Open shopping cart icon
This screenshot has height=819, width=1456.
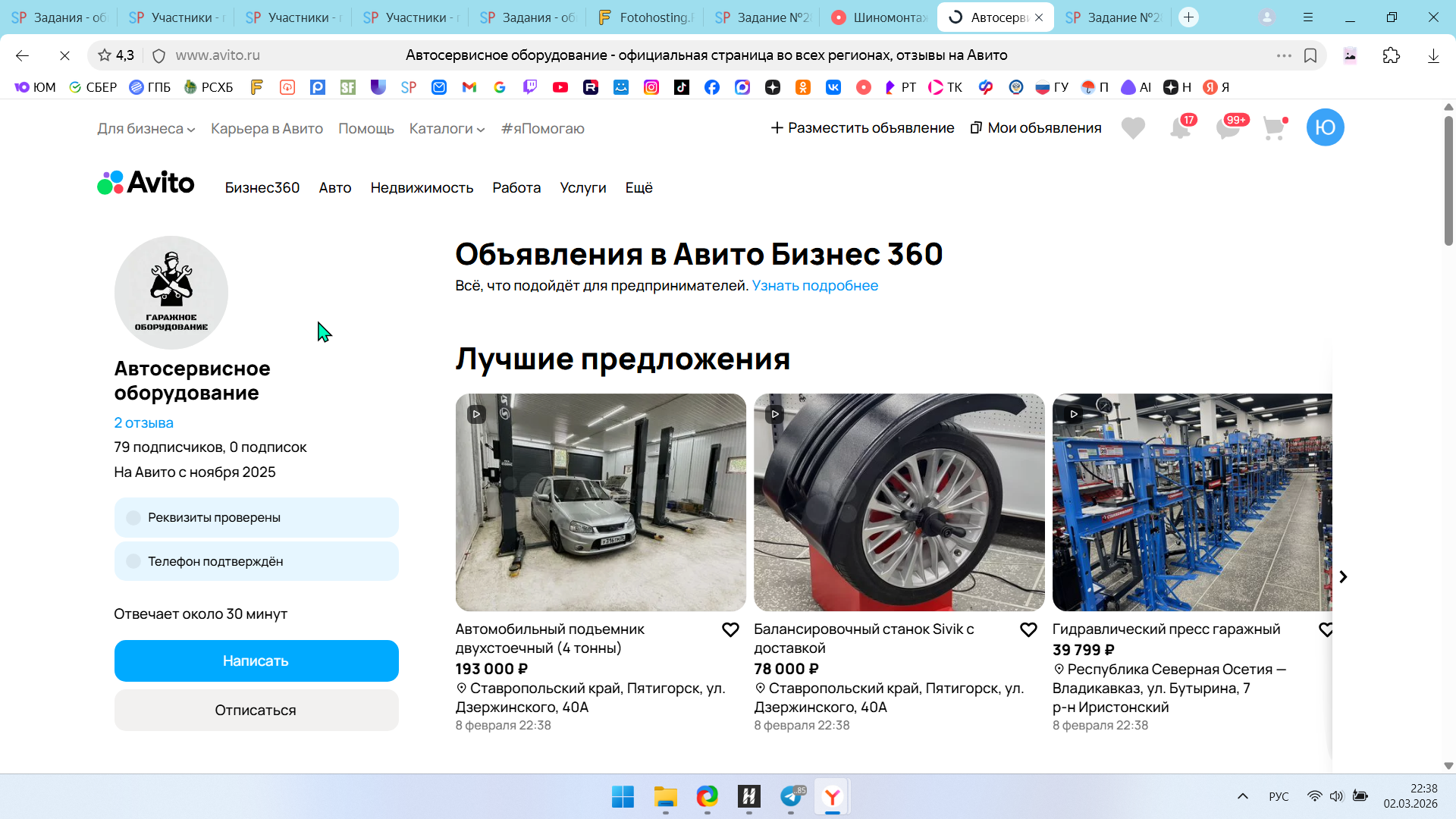pos(1275,128)
